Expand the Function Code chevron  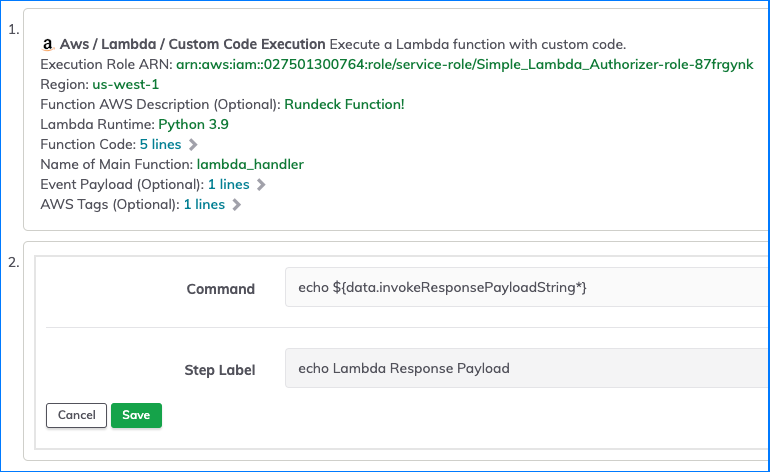(x=193, y=145)
